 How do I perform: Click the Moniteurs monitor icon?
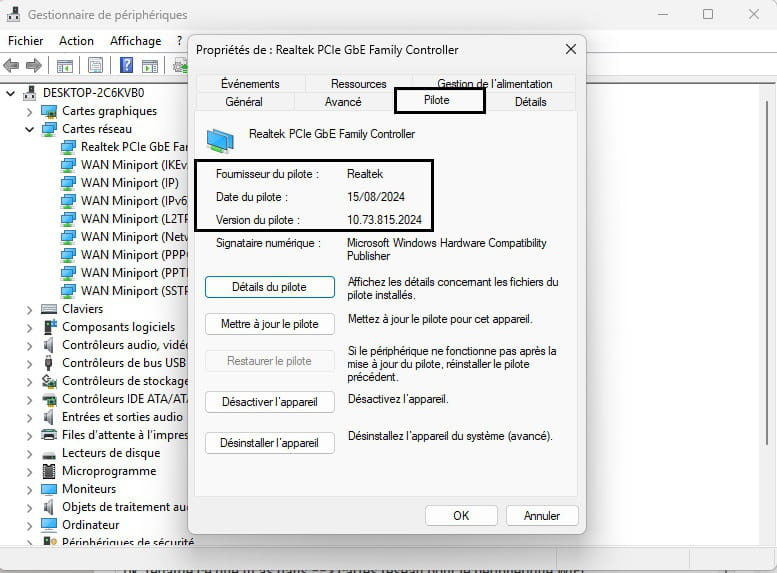[49, 489]
